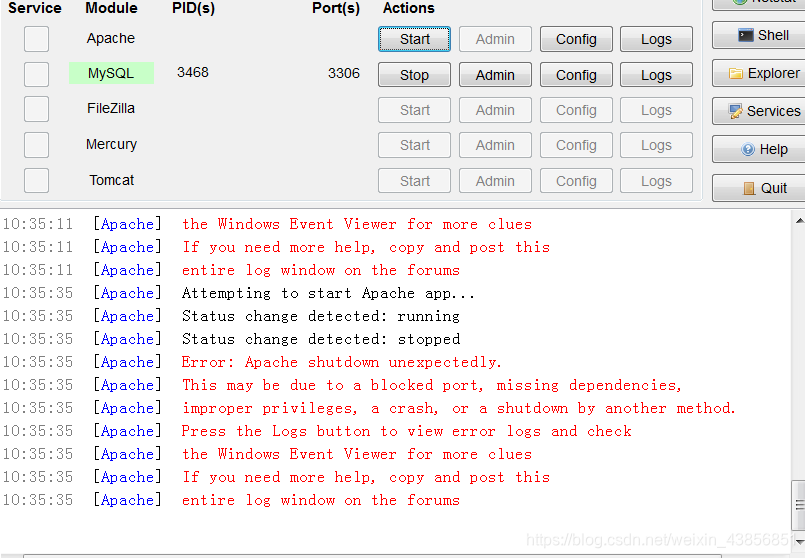Click the Mercury Config button

point(576,145)
